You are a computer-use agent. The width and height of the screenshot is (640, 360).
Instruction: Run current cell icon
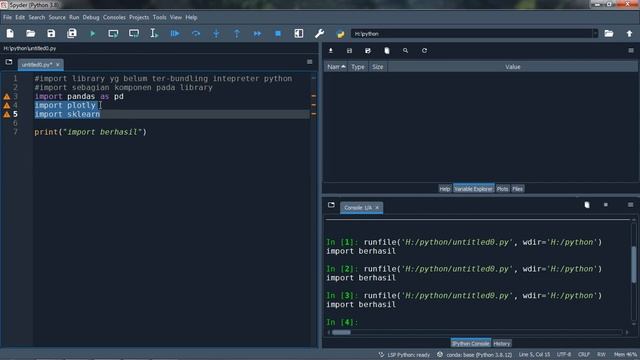tap(113, 33)
